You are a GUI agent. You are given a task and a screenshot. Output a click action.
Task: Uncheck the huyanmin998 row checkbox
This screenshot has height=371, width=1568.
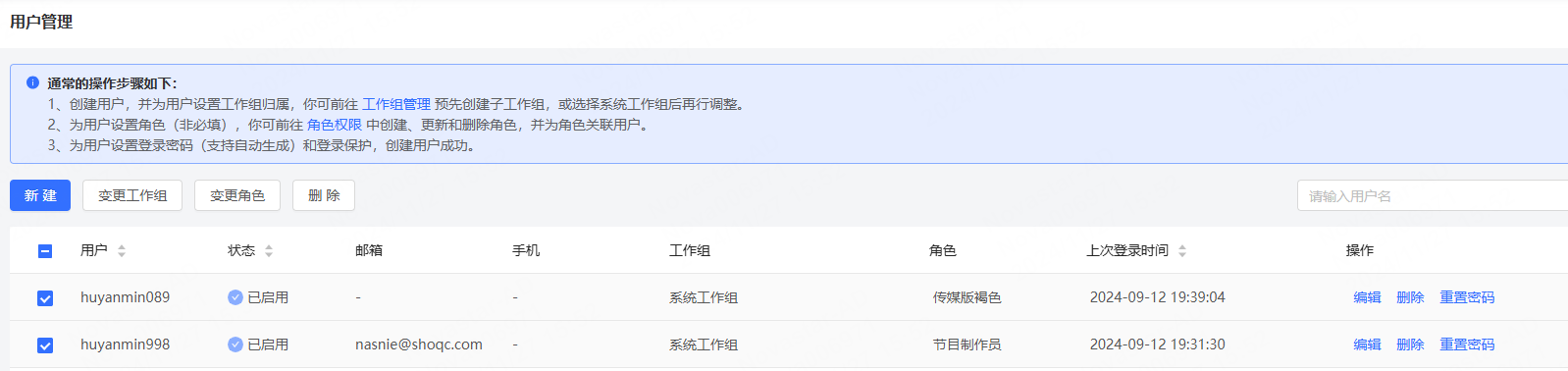pyautogui.click(x=45, y=345)
